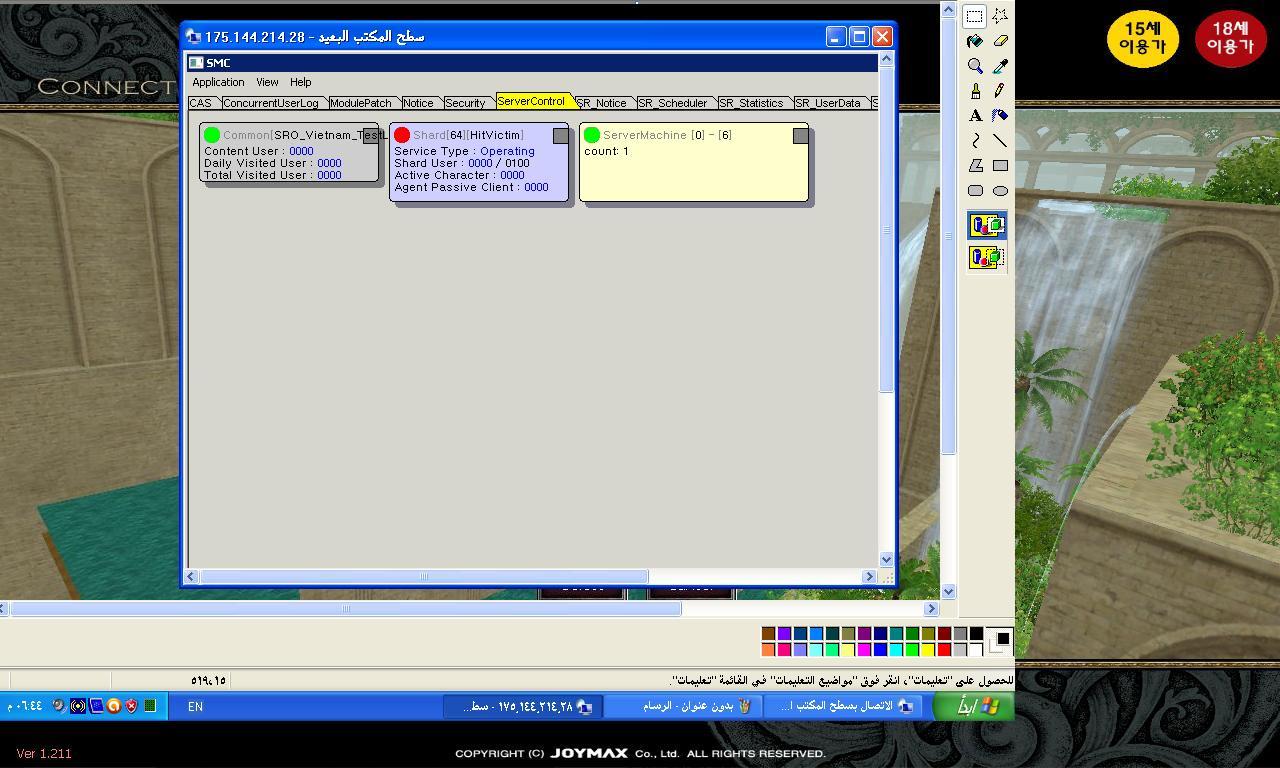Open the View menu in SMC
Image resolution: width=1280 pixels, height=768 pixels.
(x=267, y=82)
